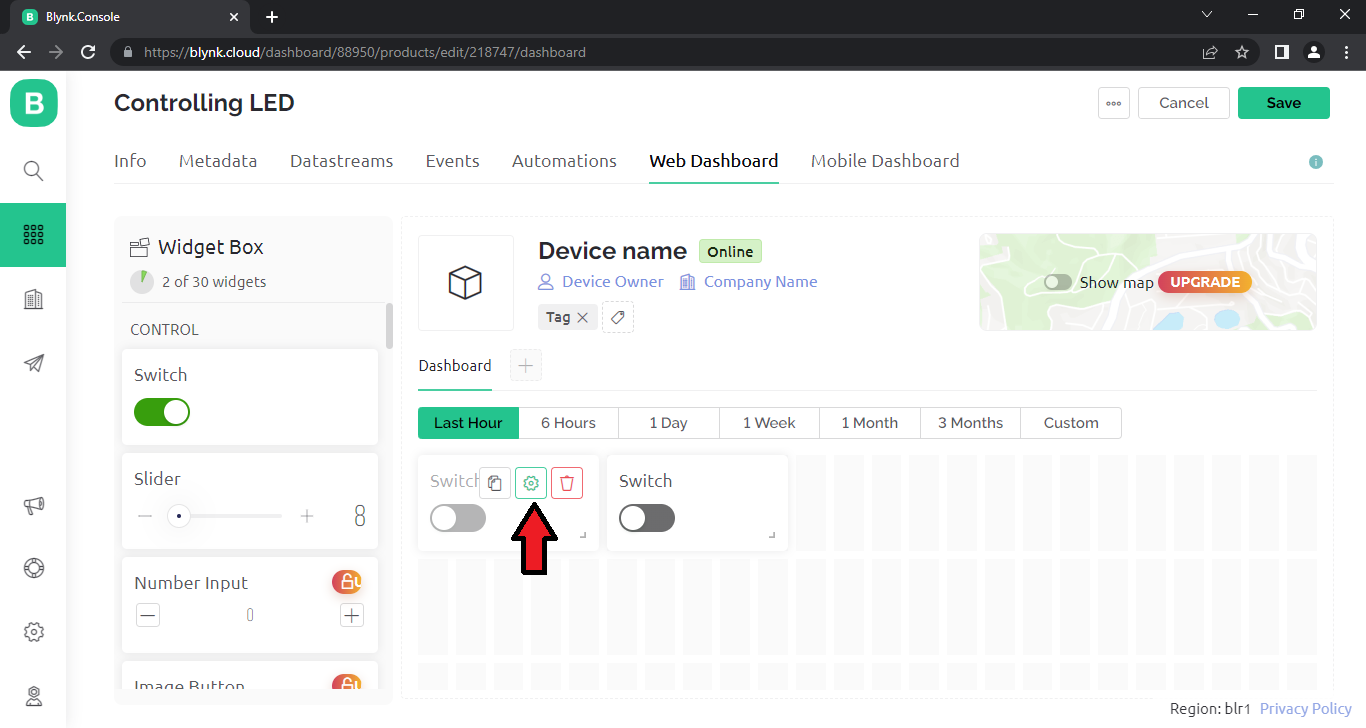Image resolution: width=1366 pixels, height=728 pixels.
Task: Open the Chrome profile avatar icon
Action: [1314, 52]
